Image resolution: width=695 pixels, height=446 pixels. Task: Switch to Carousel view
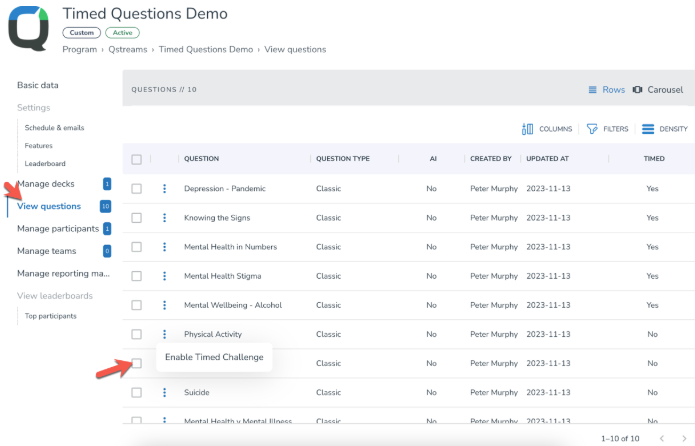658,90
